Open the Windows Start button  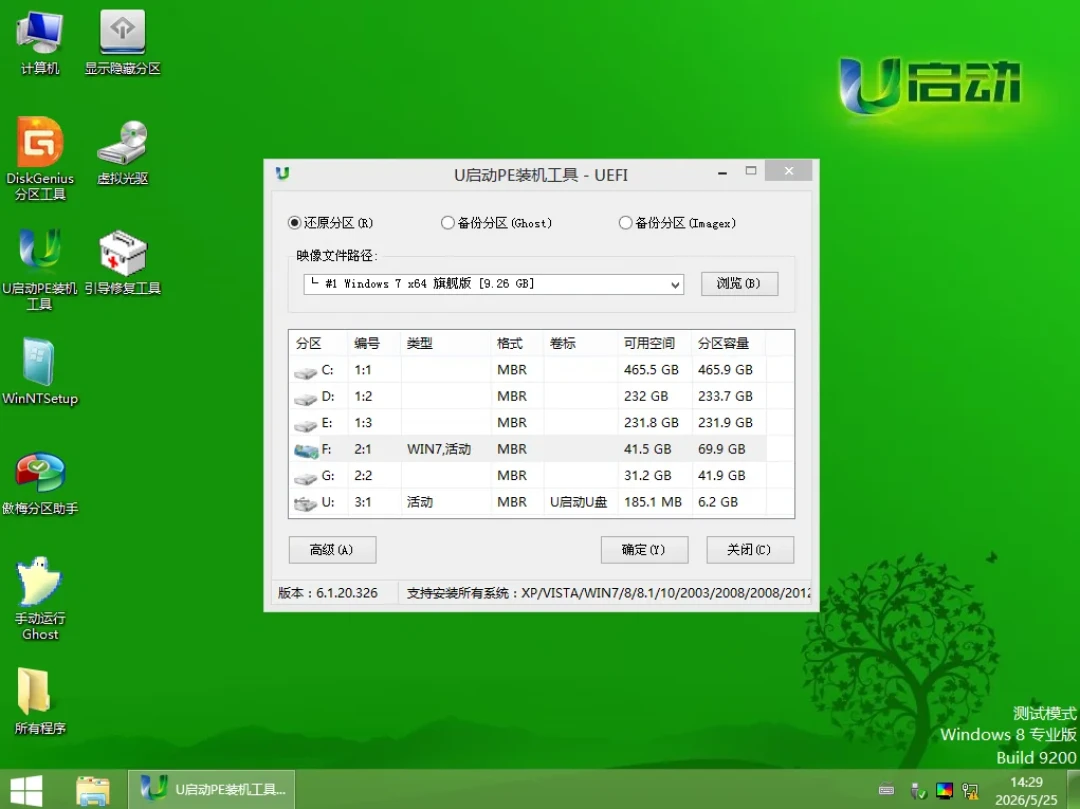[26, 790]
